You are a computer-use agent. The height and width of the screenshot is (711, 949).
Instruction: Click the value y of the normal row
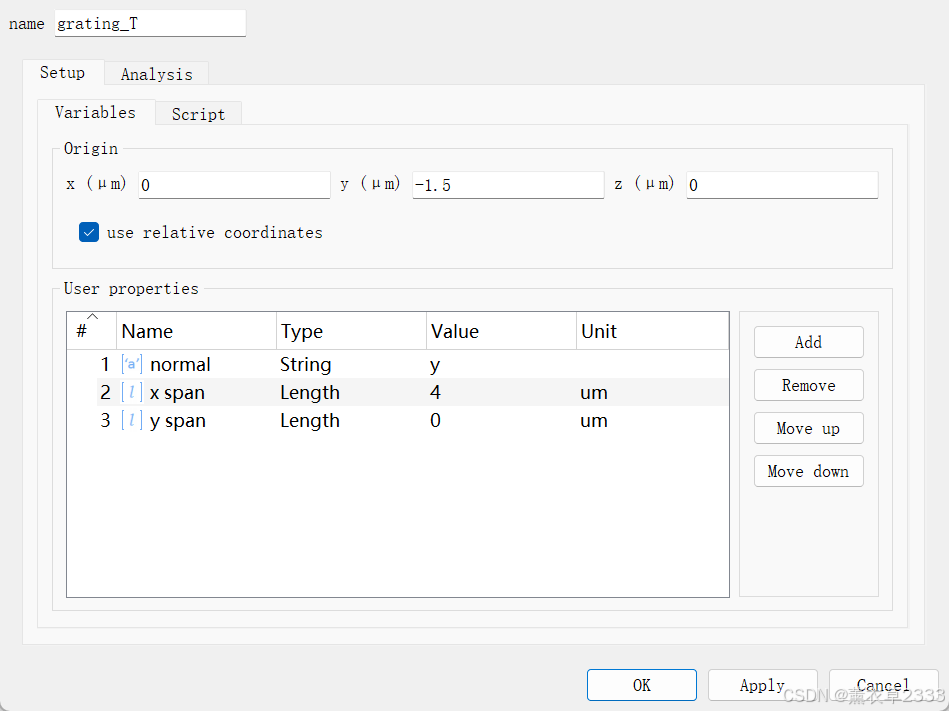point(435,365)
